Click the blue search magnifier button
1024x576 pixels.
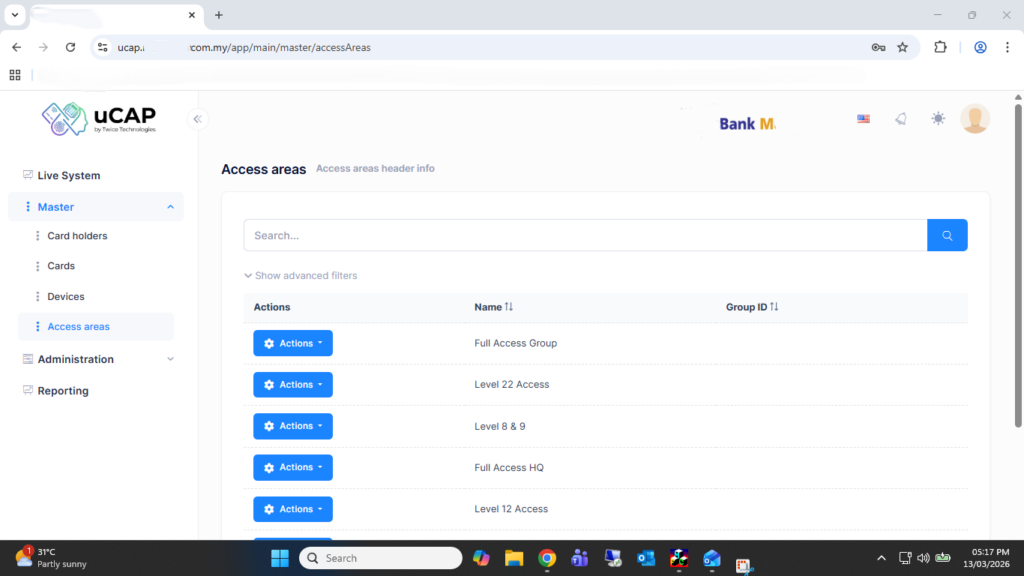[x=947, y=235]
